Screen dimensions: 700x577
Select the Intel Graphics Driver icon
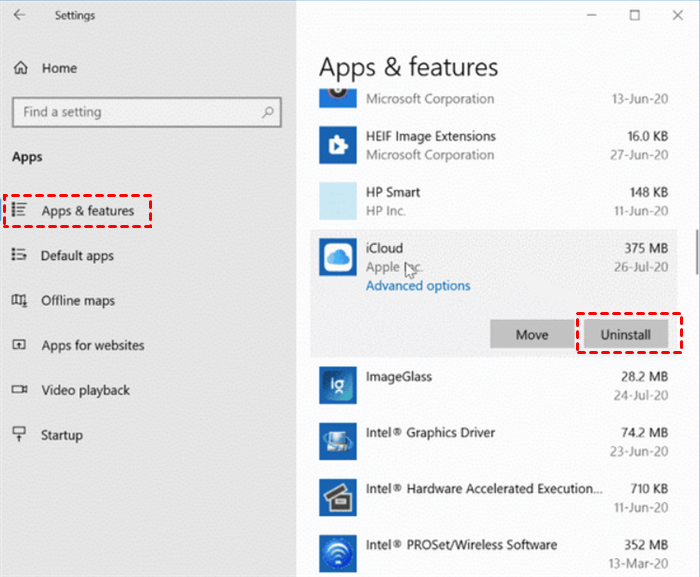click(x=338, y=441)
